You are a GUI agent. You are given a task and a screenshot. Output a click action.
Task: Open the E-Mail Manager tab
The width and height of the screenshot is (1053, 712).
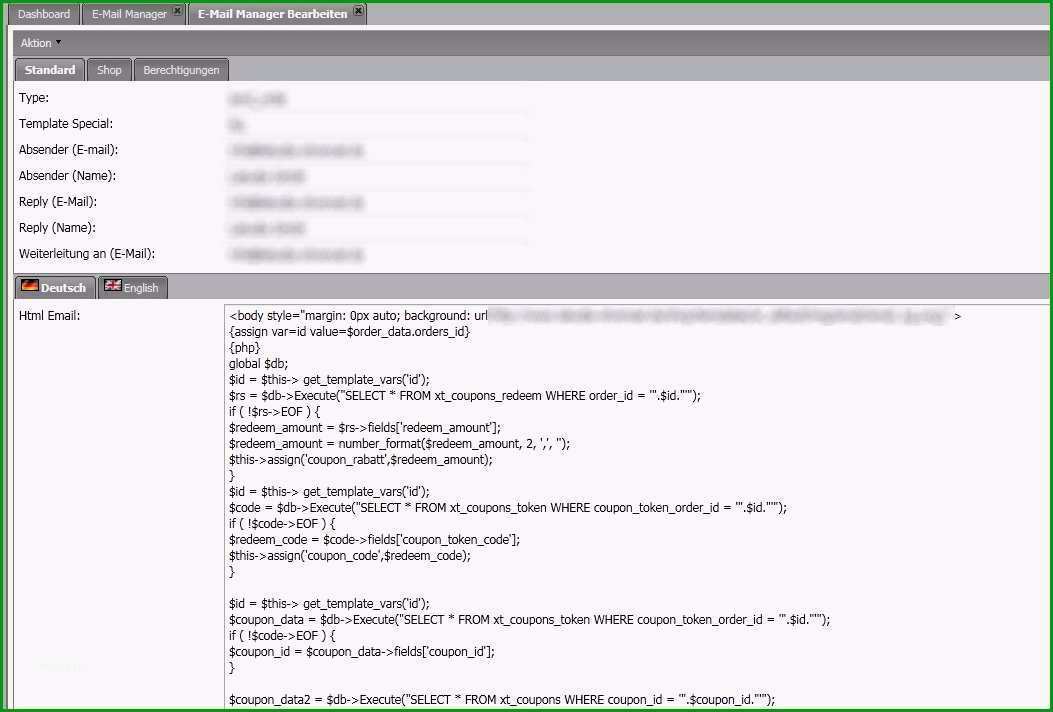(129, 14)
